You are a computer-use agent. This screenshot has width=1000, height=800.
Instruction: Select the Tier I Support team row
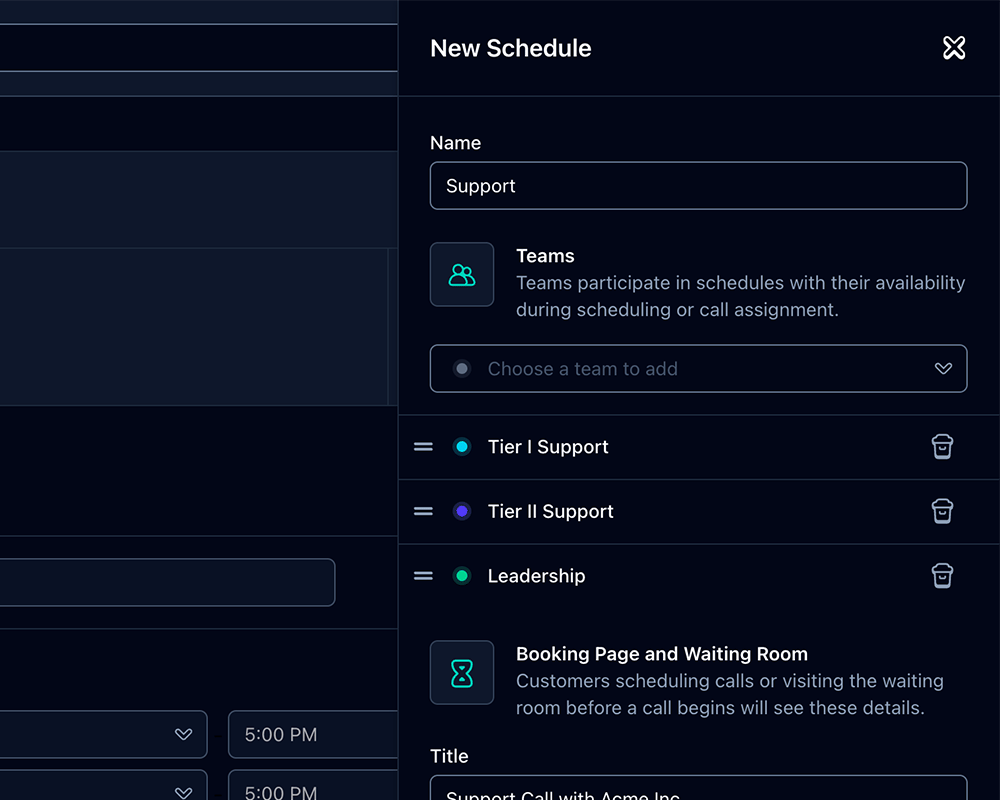tap(699, 447)
